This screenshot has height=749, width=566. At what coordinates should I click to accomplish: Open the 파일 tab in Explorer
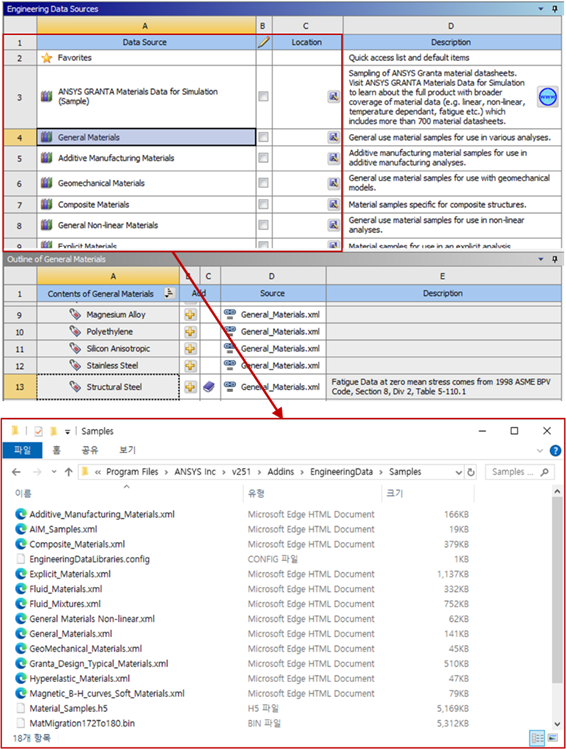(x=22, y=450)
